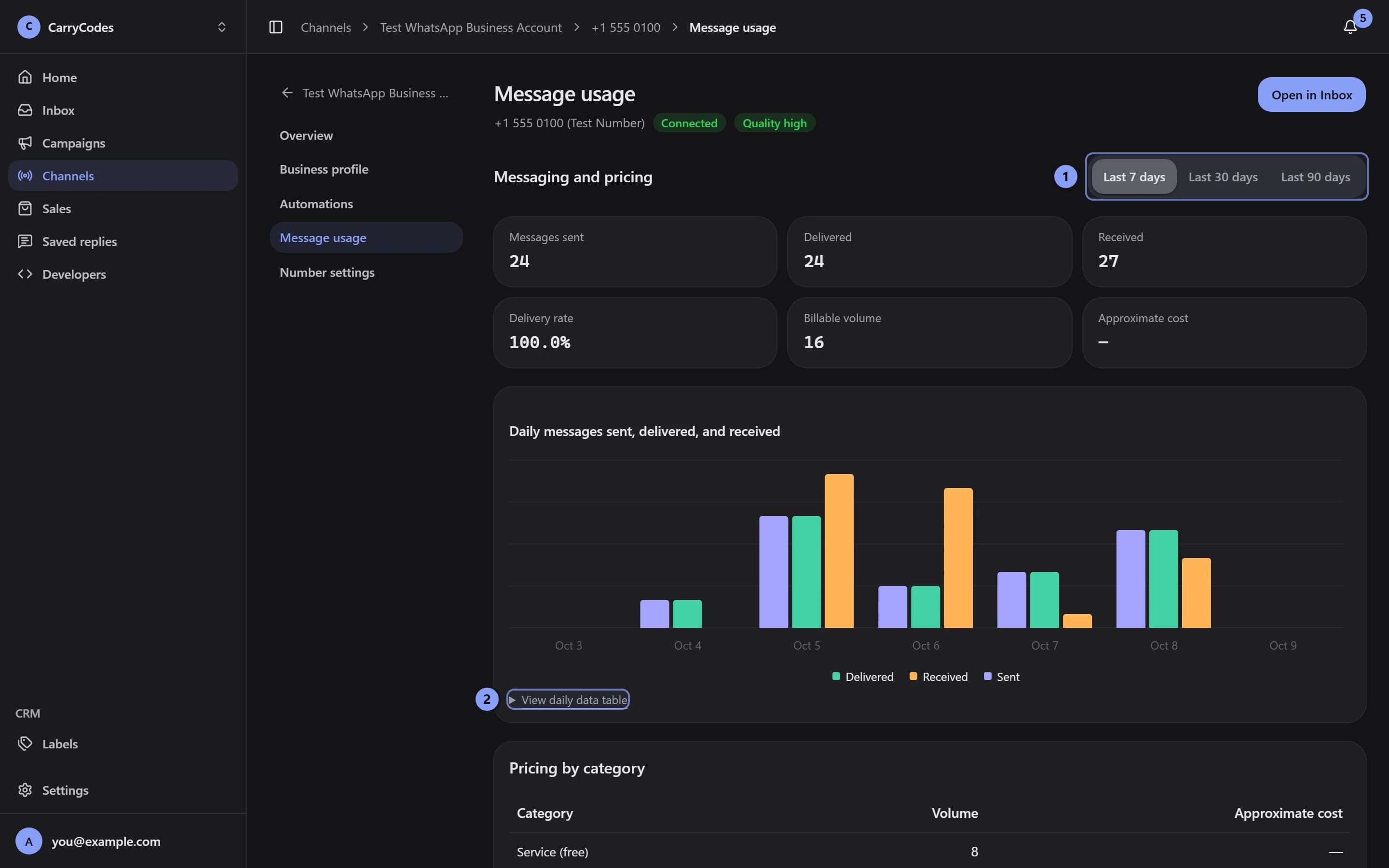Viewport: 1389px width, 868px height.
Task: Open the CarryCodes workspace switcher chevrons
Action: 221,27
